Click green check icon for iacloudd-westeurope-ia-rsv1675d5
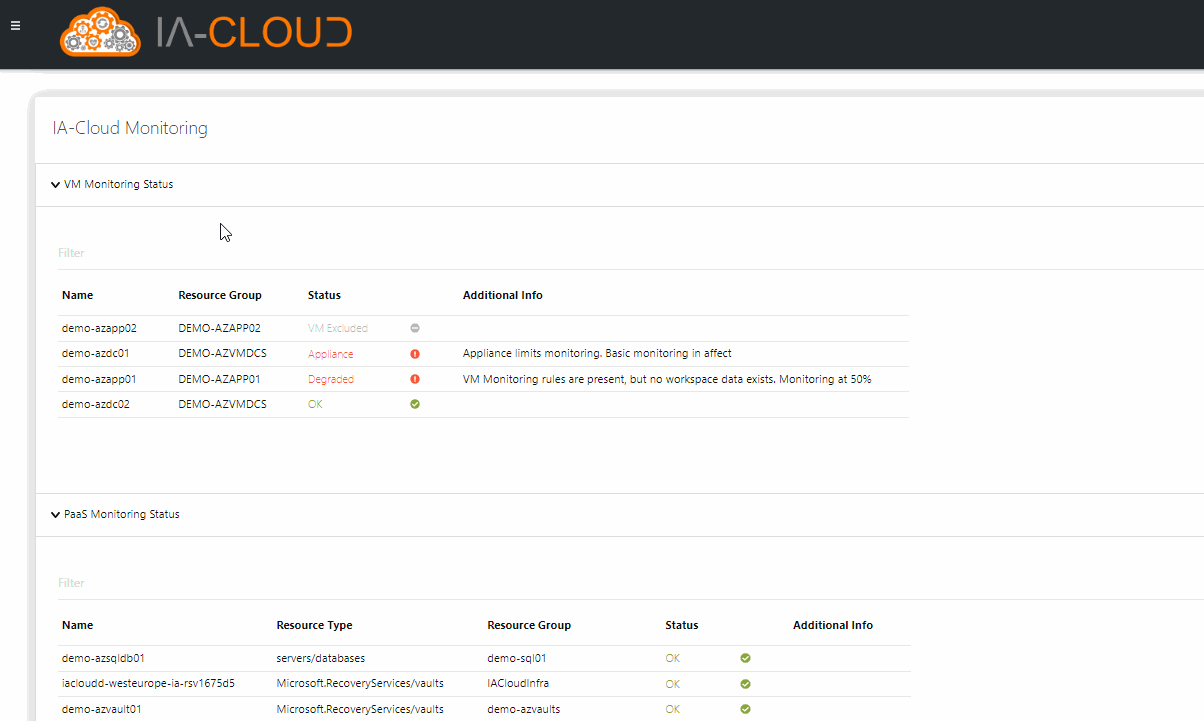1204x721 pixels. (x=745, y=684)
